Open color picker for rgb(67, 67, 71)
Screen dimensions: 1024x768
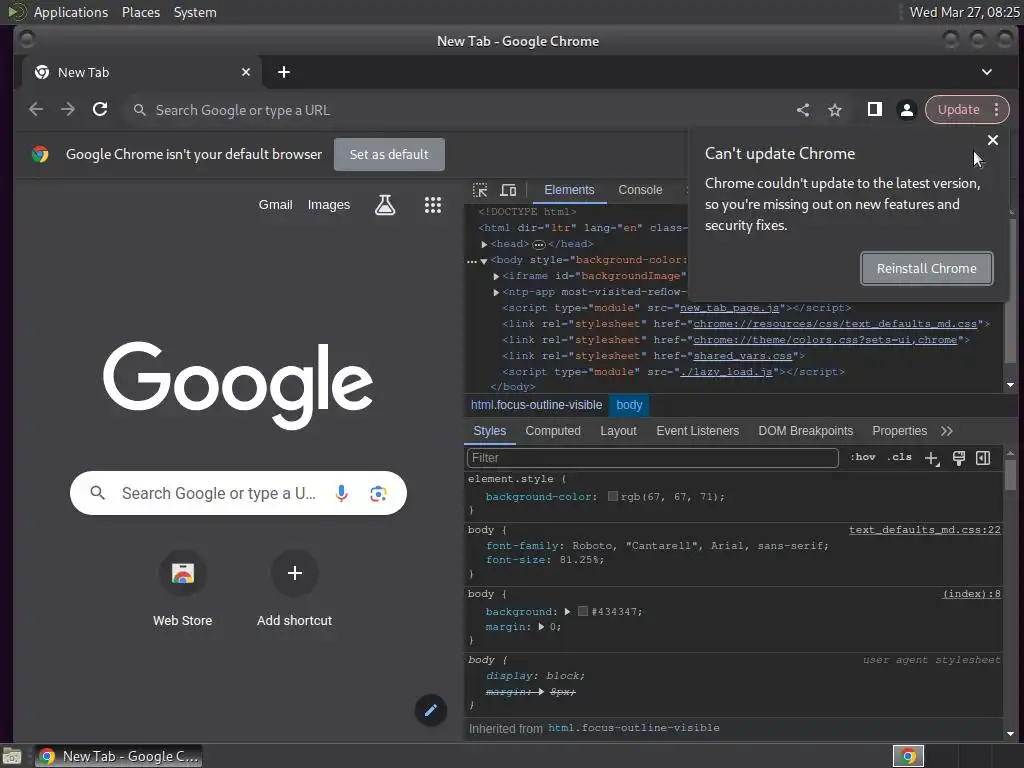point(613,497)
